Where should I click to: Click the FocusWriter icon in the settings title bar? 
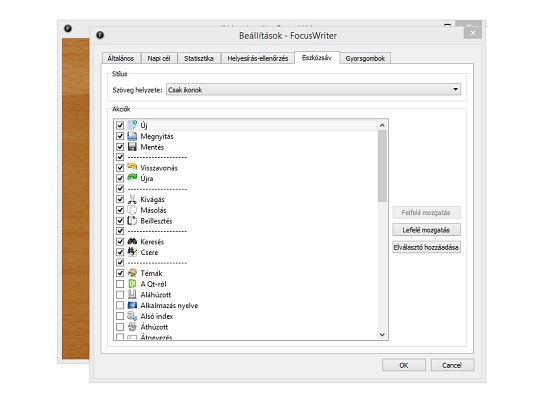[x=100, y=35]
